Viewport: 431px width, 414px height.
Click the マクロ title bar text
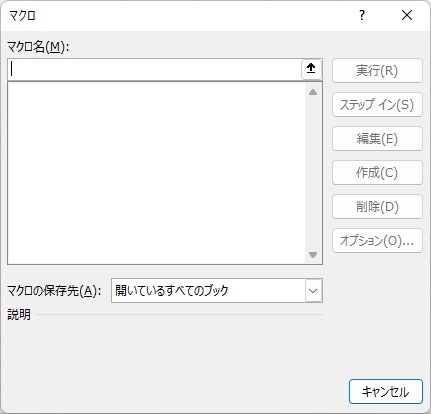[x=22, y=15]
